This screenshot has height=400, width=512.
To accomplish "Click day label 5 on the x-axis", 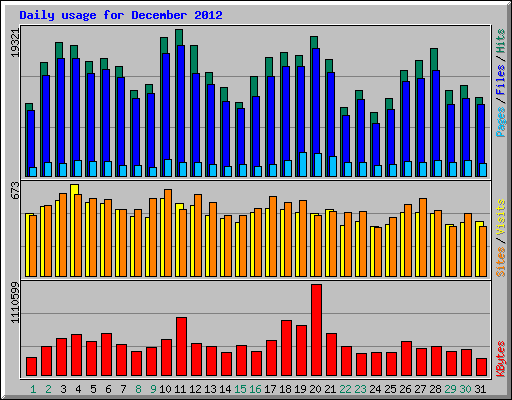I will (x=93, y=389).
